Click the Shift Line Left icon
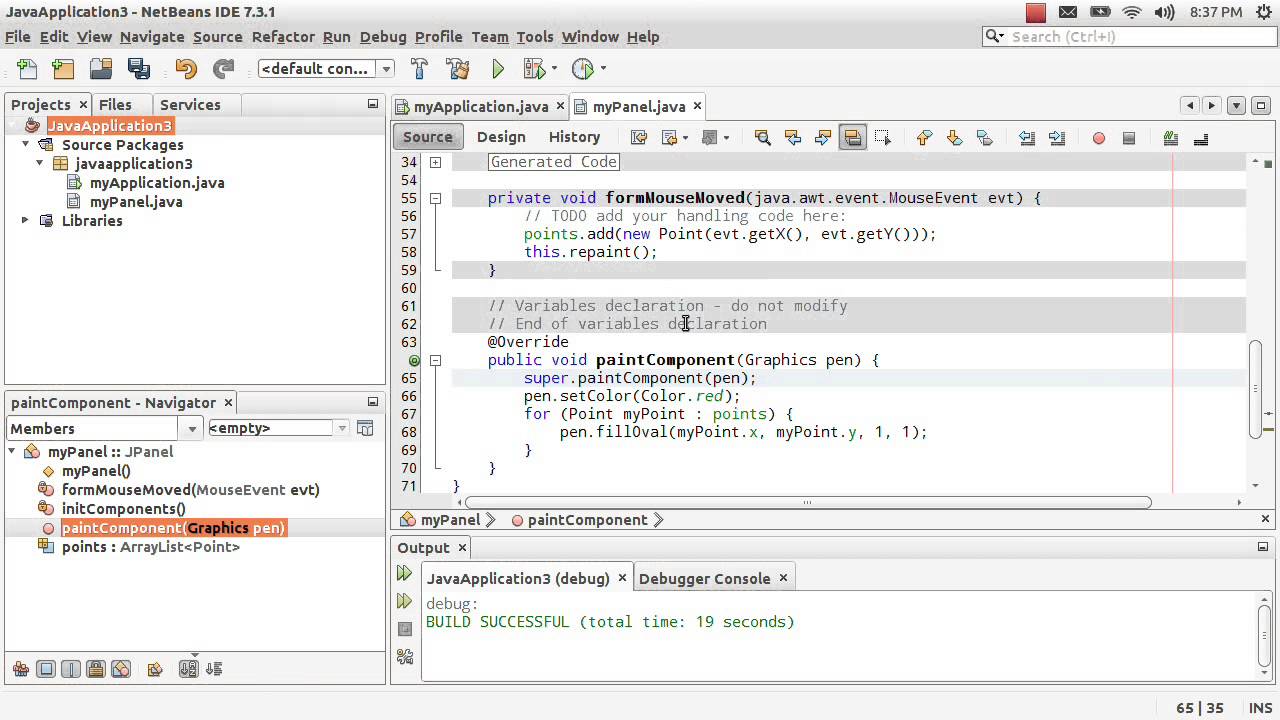This screenshot has height=720, width=1280. [1026, 138]
